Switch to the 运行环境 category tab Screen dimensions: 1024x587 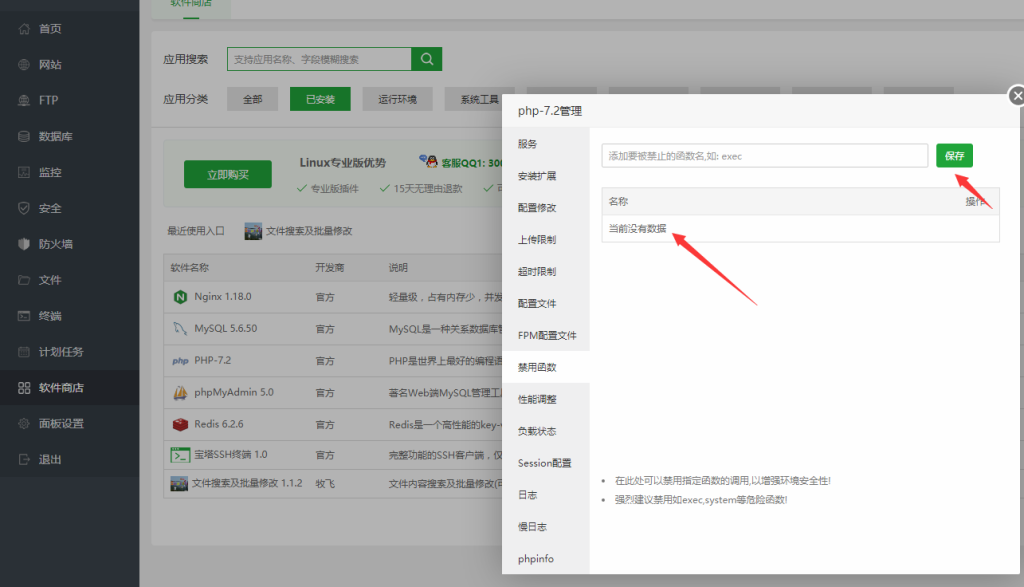(x=399, y=99)
